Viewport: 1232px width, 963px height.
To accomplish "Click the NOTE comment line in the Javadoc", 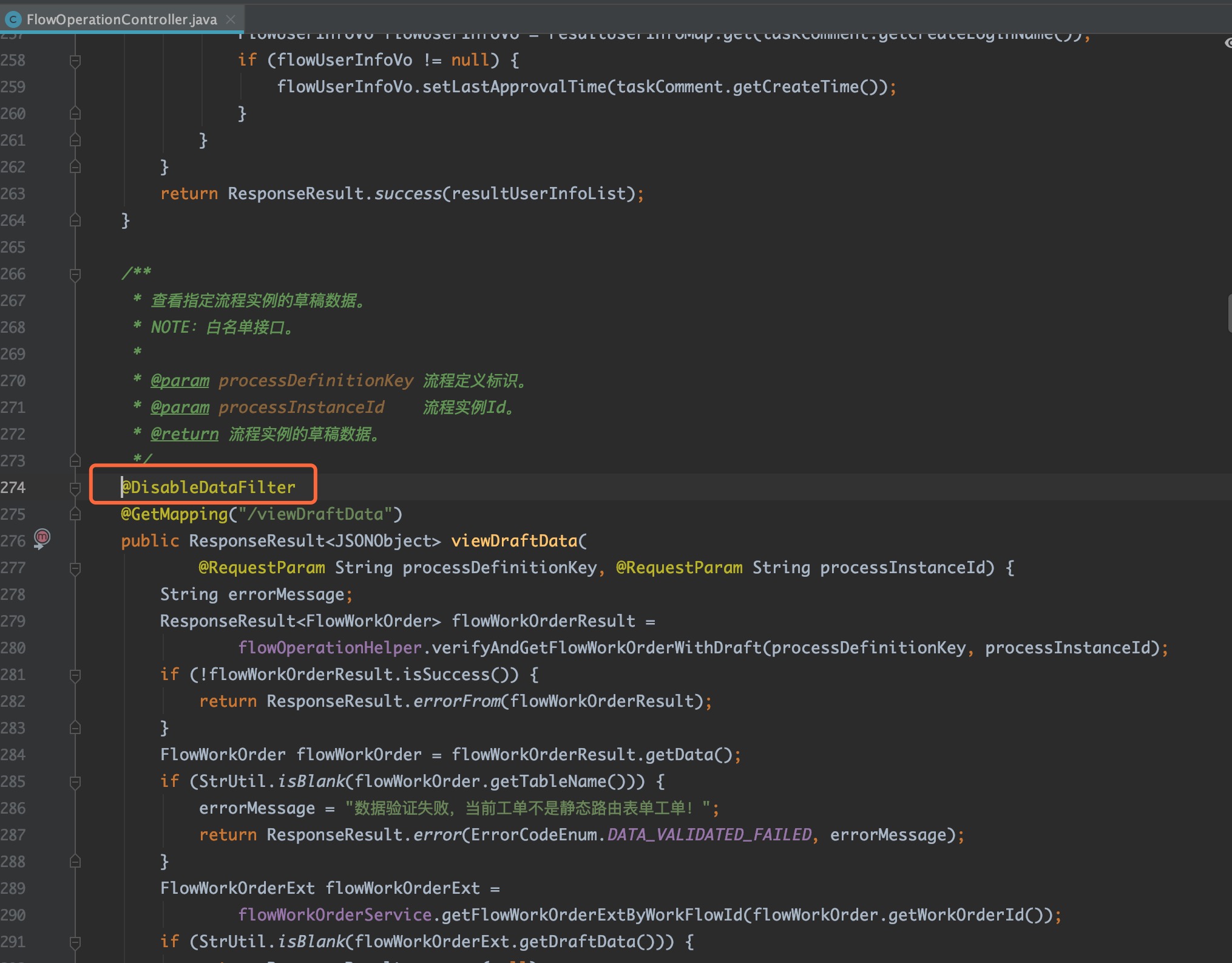I will point(214,328).
